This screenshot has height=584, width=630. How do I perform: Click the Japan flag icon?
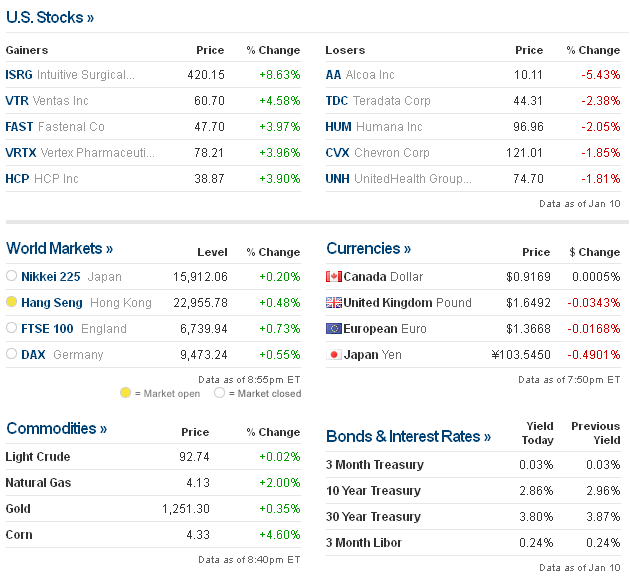pyautogui.click(x=334, y=355)
